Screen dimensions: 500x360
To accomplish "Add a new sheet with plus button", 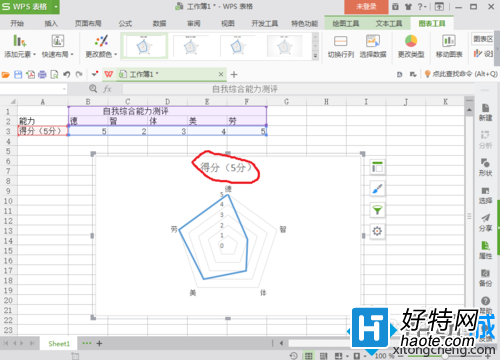I will pyautogui.click(x=99, y=343).
